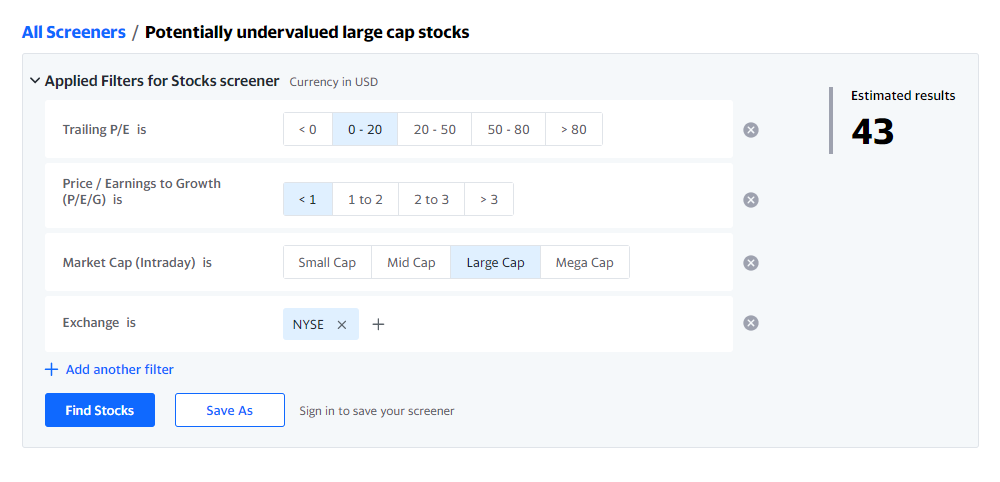The width and height of the screenshot is (1000, 482).
Task: Select PEG ratio greater than 3
Action: [489, 200]
